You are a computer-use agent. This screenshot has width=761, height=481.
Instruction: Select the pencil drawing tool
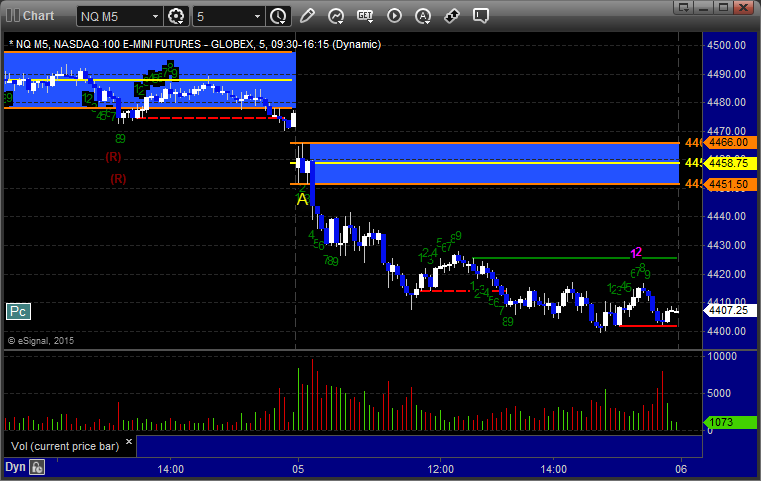click(307, 16)
